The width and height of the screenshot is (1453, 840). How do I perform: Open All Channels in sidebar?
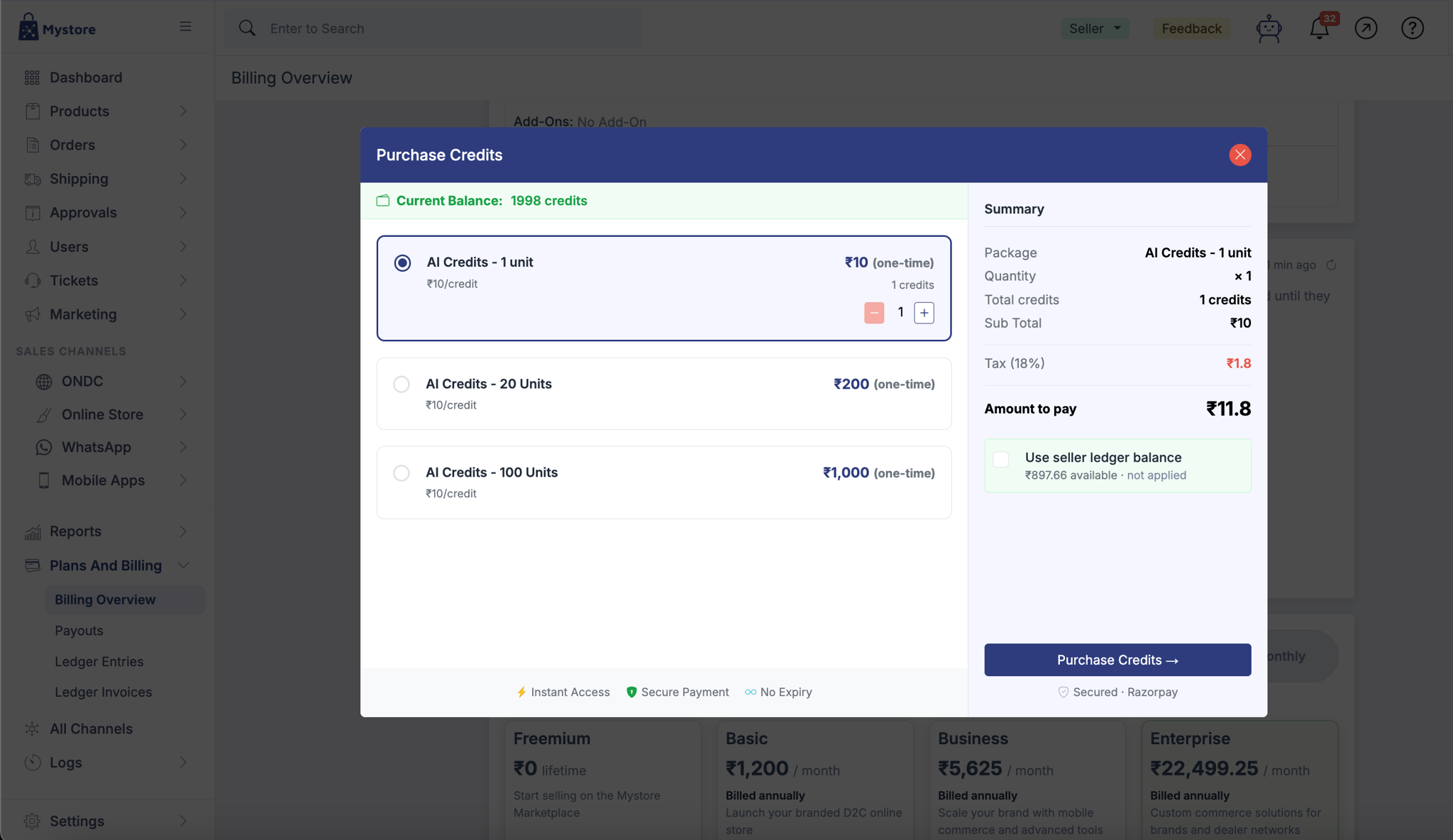[x=91, y=729]
